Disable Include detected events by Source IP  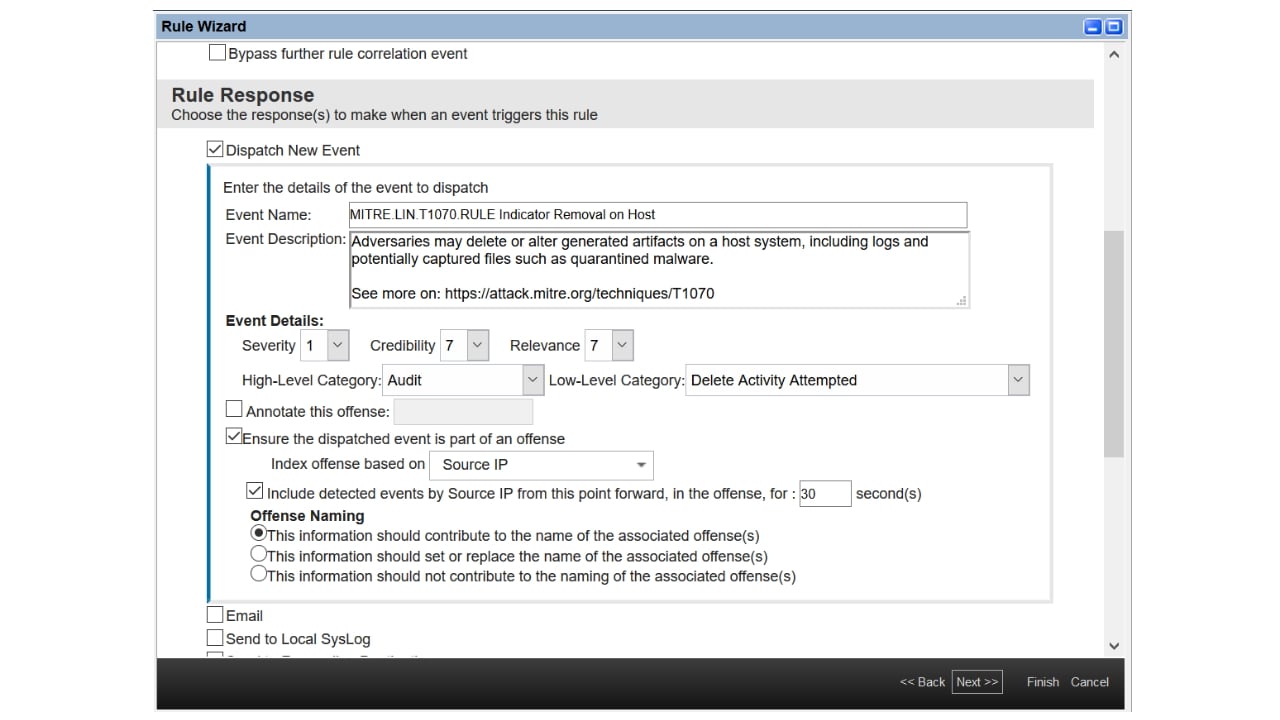[x=254, y=490]
